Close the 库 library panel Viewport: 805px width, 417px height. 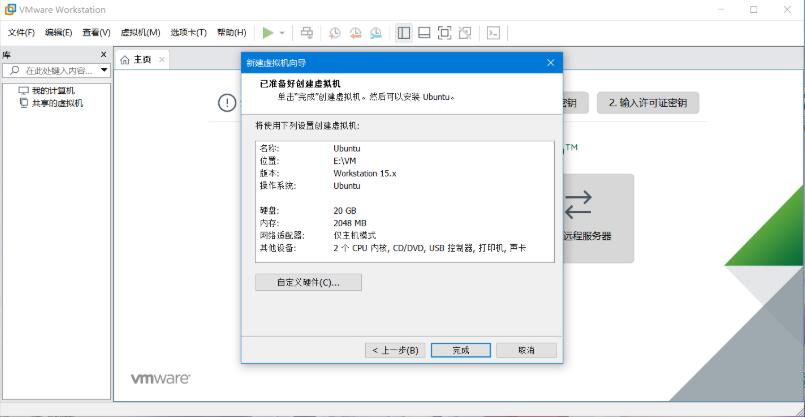click(x=103, y=54)
